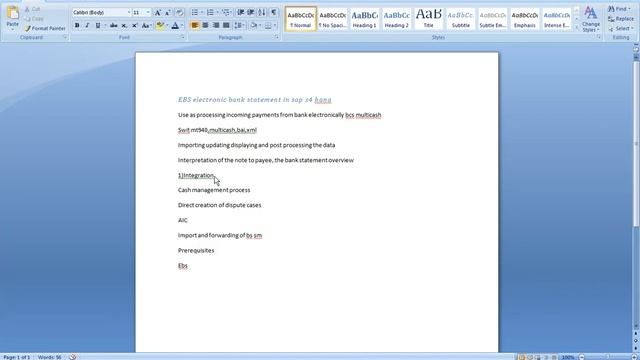Apply the Subtitle style
The height and width of the screenshot is (360, 640).
point(460,19)
